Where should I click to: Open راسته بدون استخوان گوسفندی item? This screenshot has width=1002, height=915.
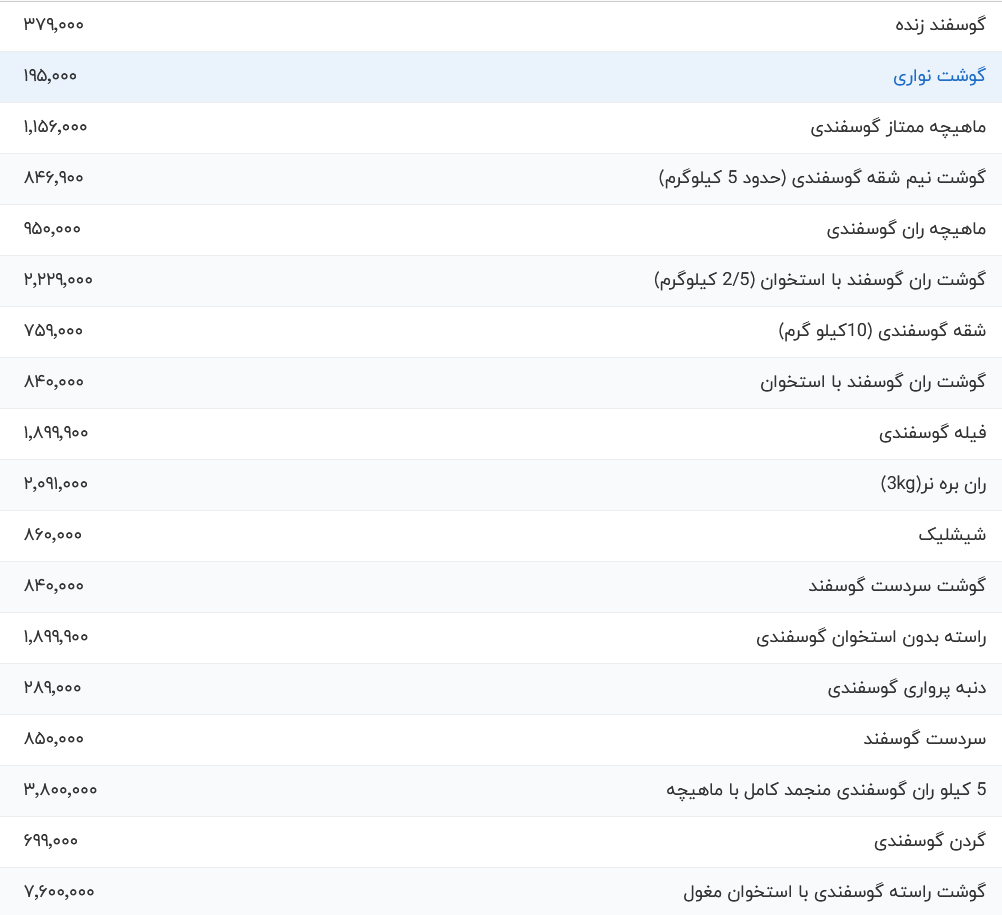(x=871, y=637)
